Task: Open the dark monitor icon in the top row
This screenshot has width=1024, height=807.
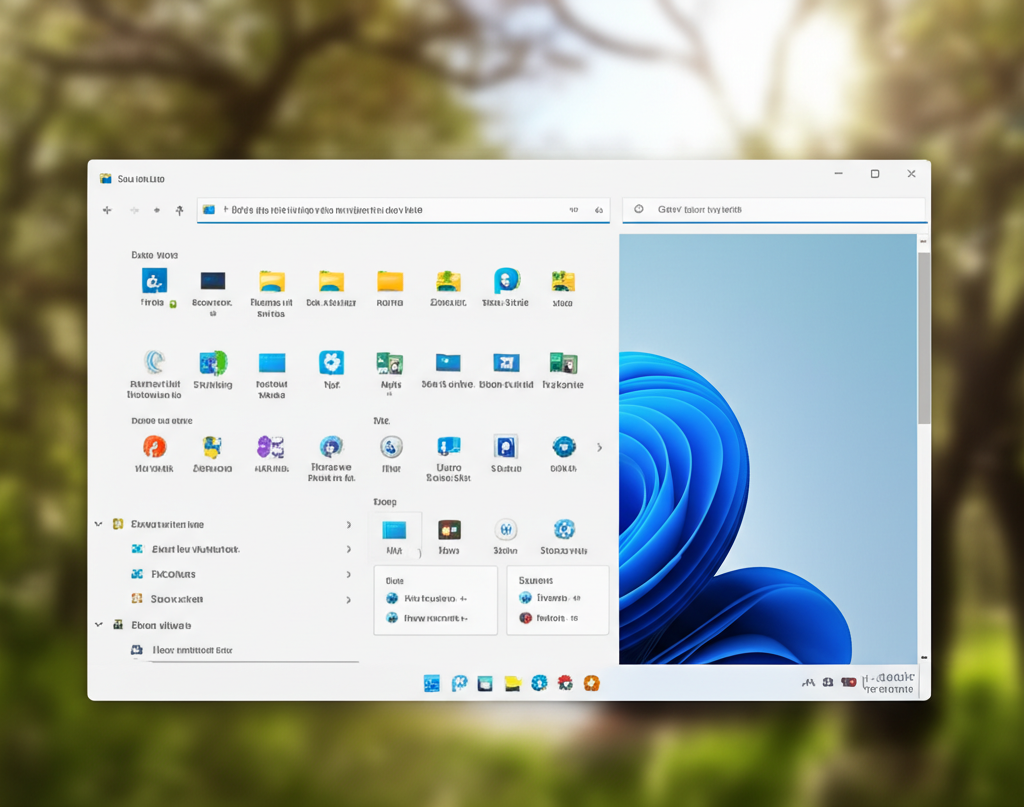Action: [212, 281]
